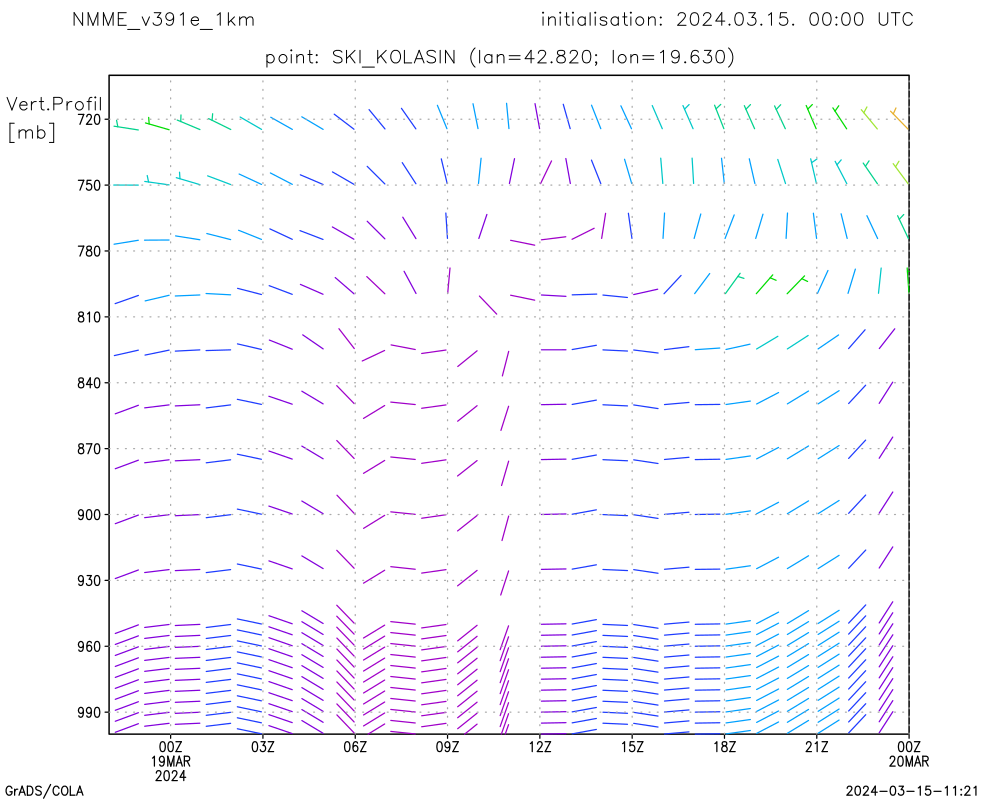Select the initialisation timestamp "2024.03.15. 00:00 UTC"
Image resolution: width=1000 pixels, height=800 pixels.
pyautogui.click(x=795, y=20)
